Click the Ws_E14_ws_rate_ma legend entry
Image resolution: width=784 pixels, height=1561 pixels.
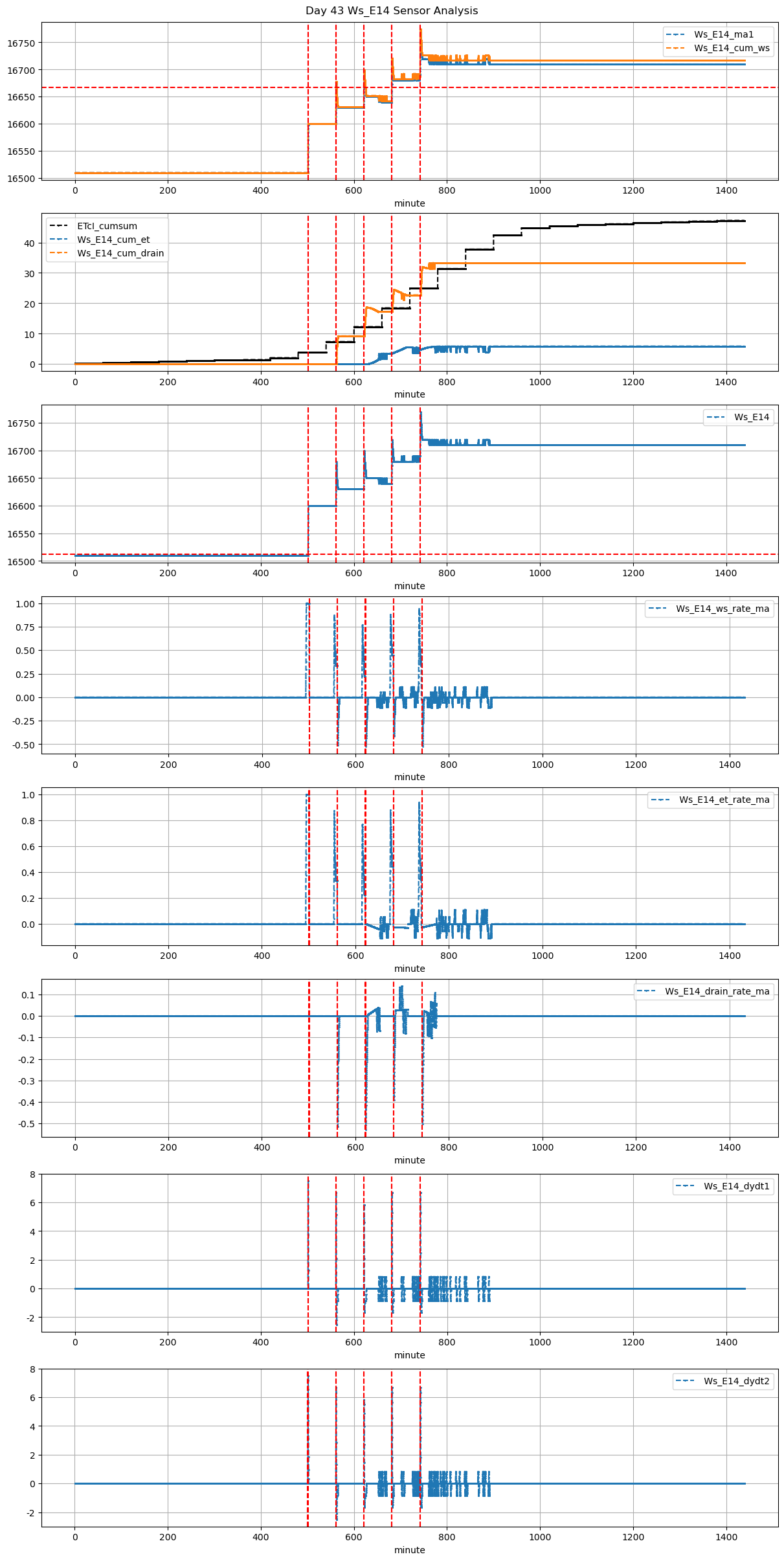[x=722, y=609]
